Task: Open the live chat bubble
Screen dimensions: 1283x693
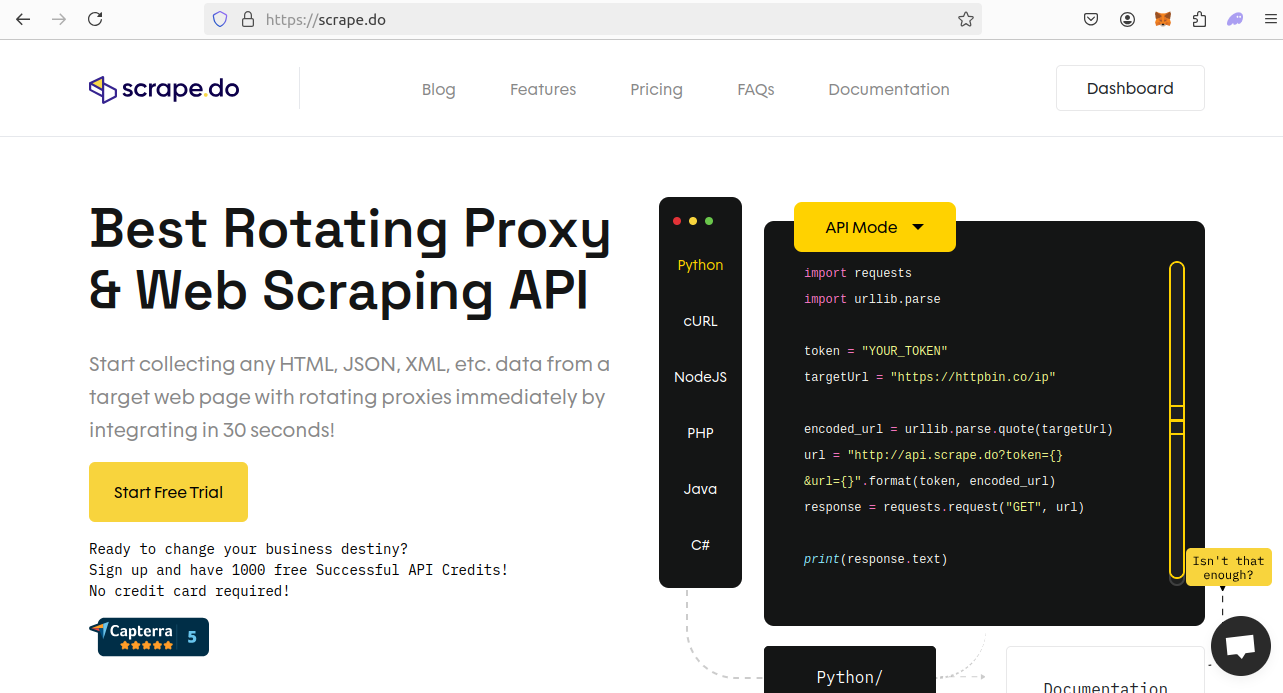Action: (1240, 645)
